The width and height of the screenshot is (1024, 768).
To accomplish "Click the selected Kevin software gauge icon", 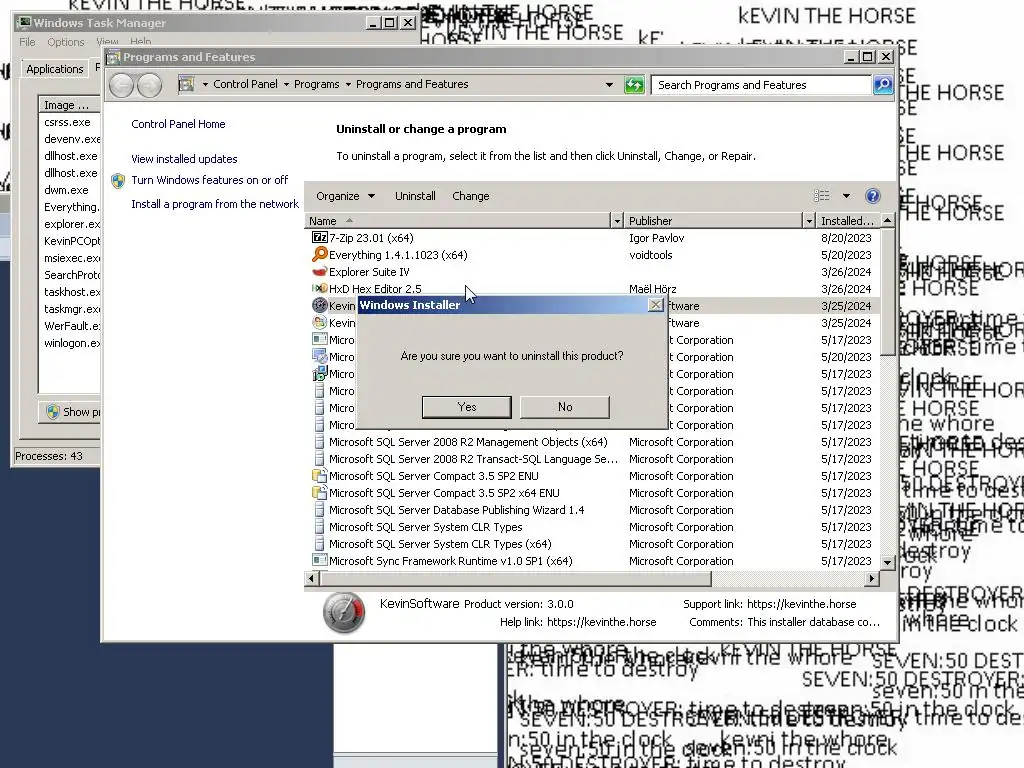I will pos(319,306).
